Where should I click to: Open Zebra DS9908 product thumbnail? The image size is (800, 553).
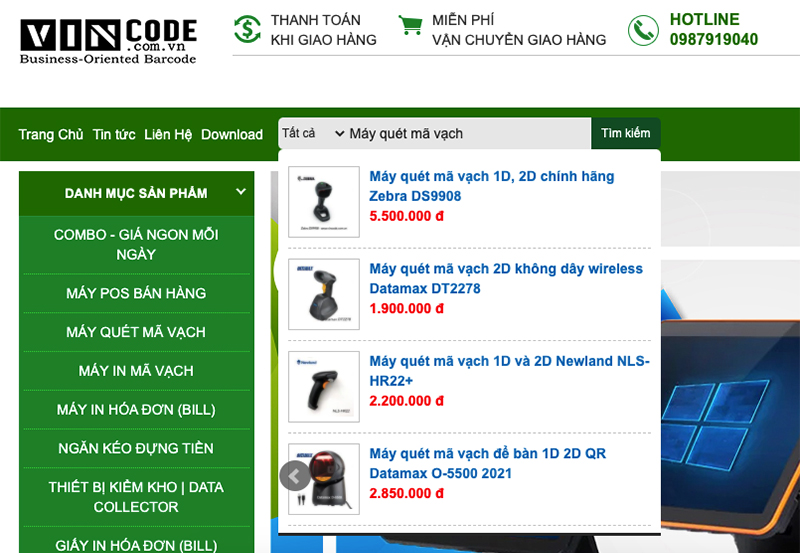[x=323, y=202]
